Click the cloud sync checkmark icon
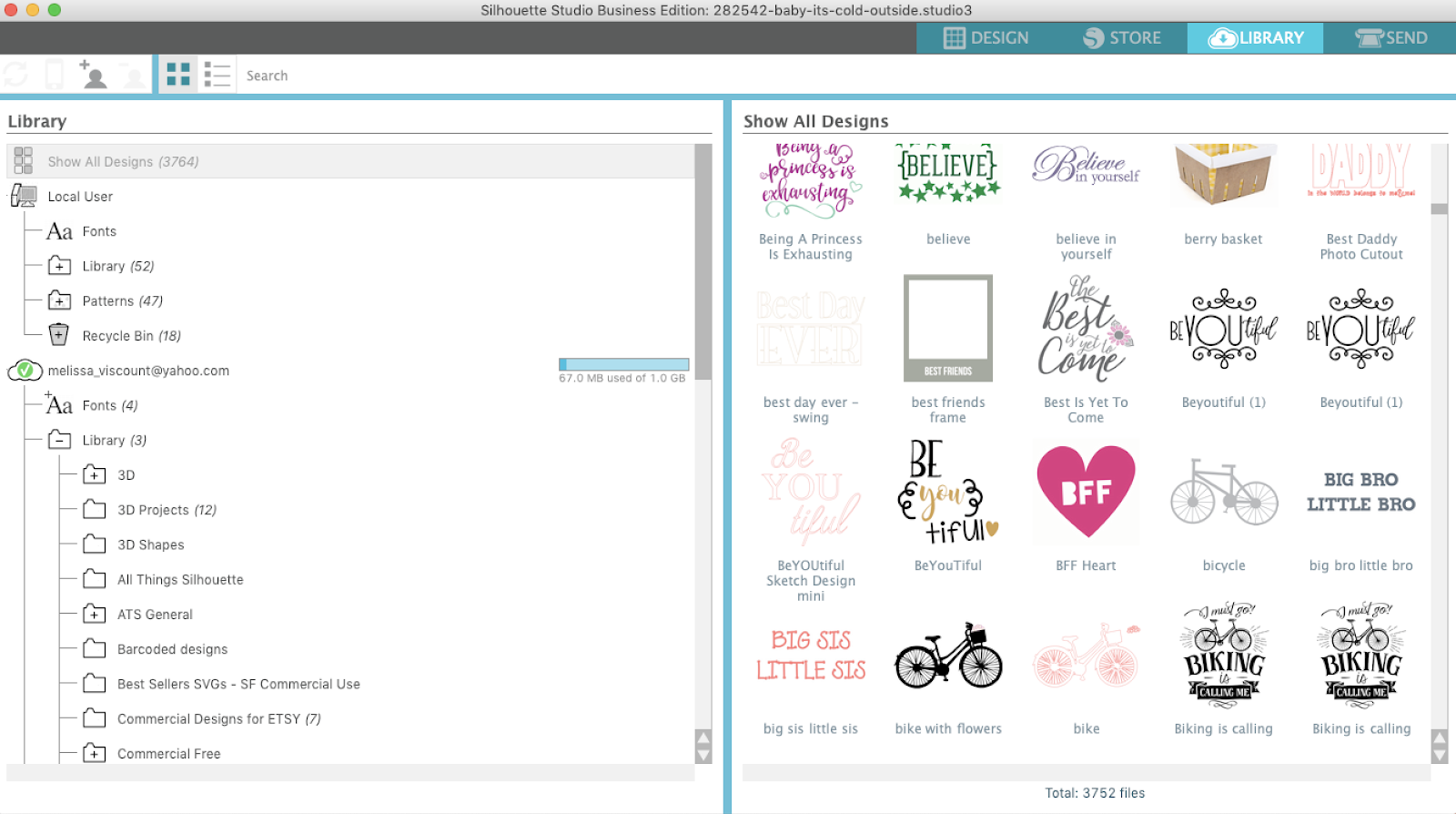Viewport: 1456px width, 814px height. [25, 371]
